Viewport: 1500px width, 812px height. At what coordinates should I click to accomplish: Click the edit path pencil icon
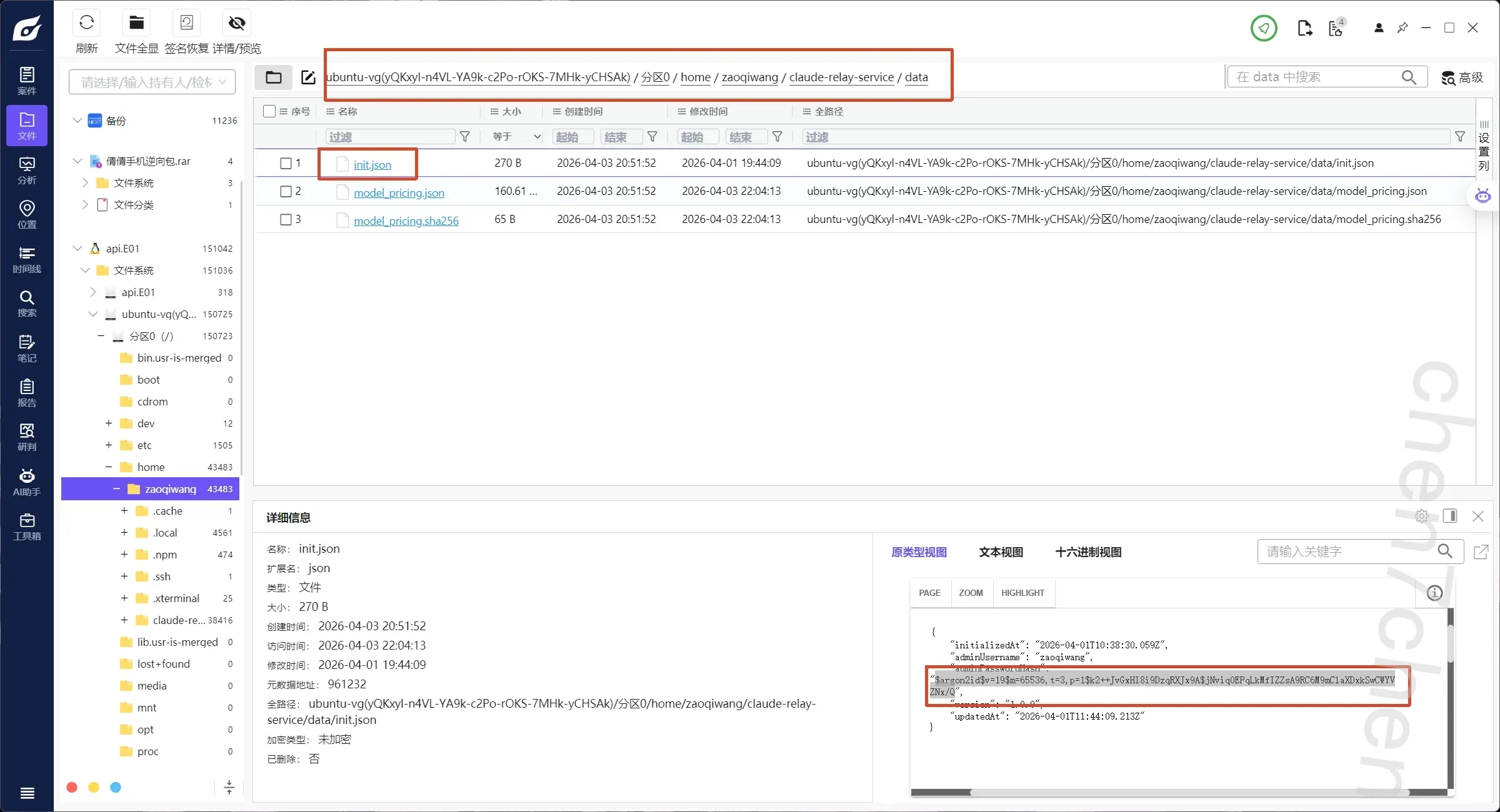[308, 77]
